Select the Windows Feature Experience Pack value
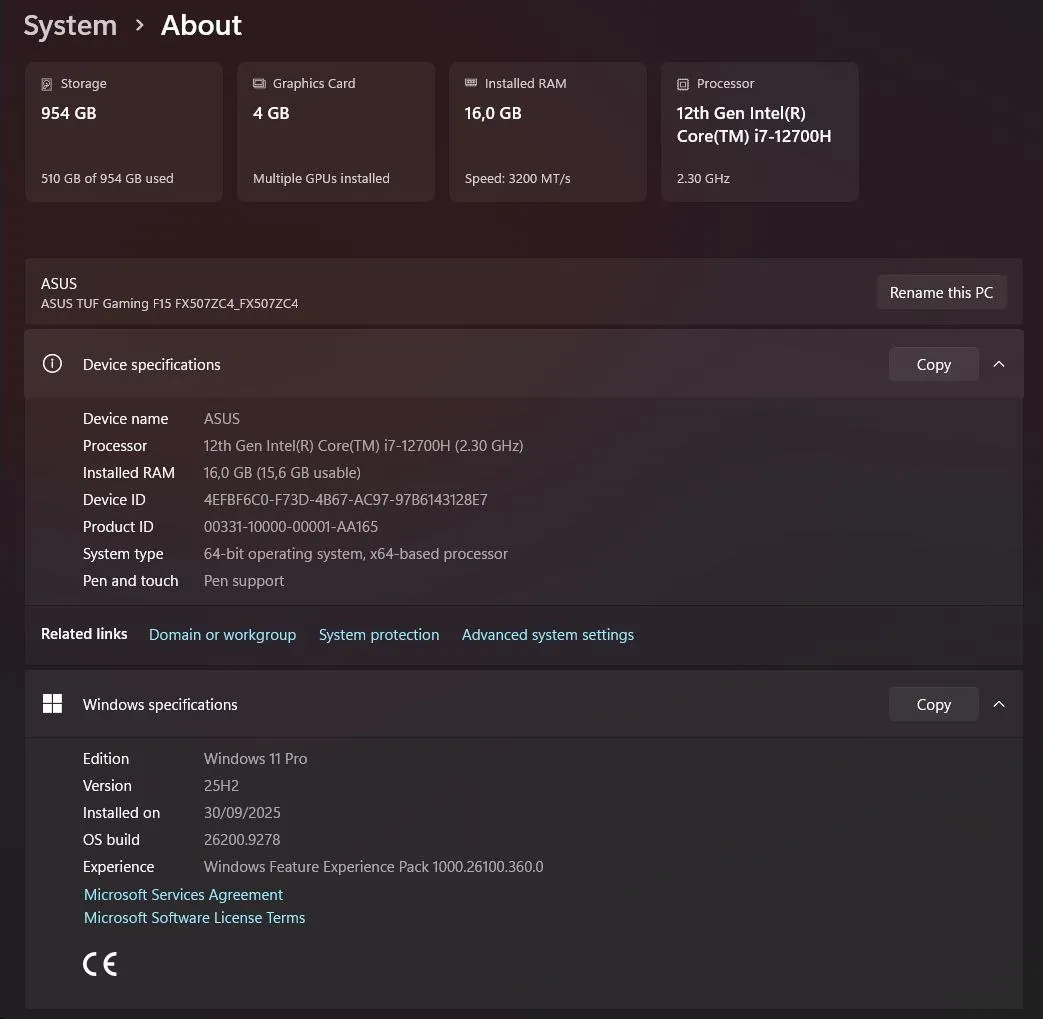The height and width of the screenshot is (1019, 1043). point(373,867)
